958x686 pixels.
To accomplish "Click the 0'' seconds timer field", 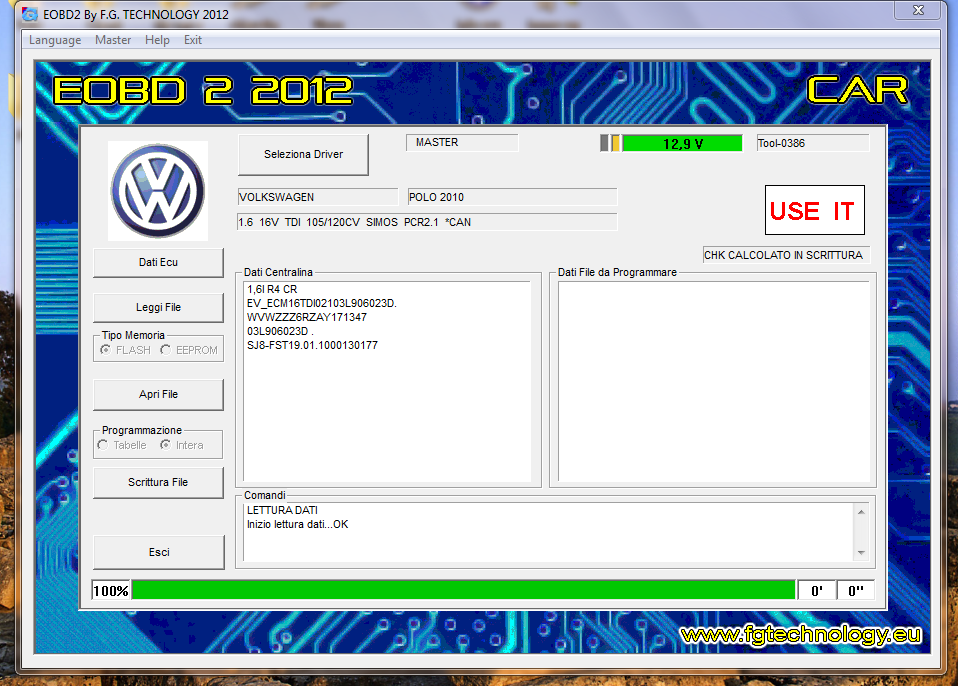I will (856, 591).
